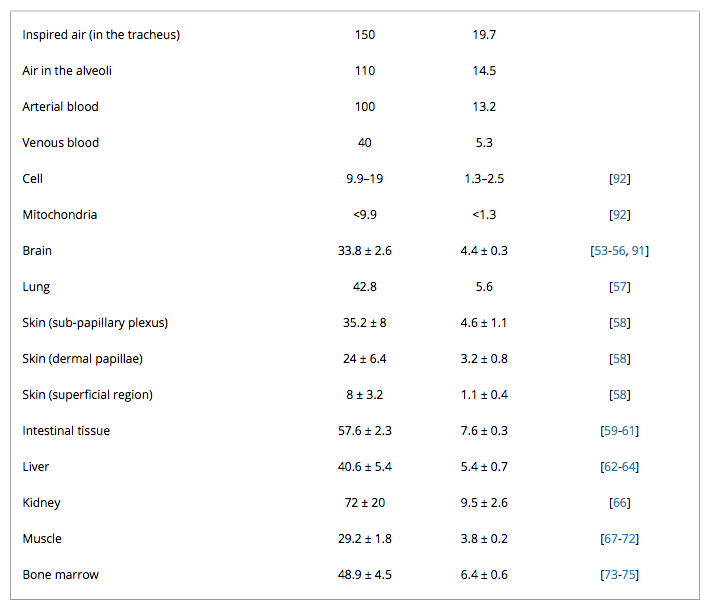Follow the 53-56 citation link for Brain
The height and width of the screenshot is (614, 712).
610,251
